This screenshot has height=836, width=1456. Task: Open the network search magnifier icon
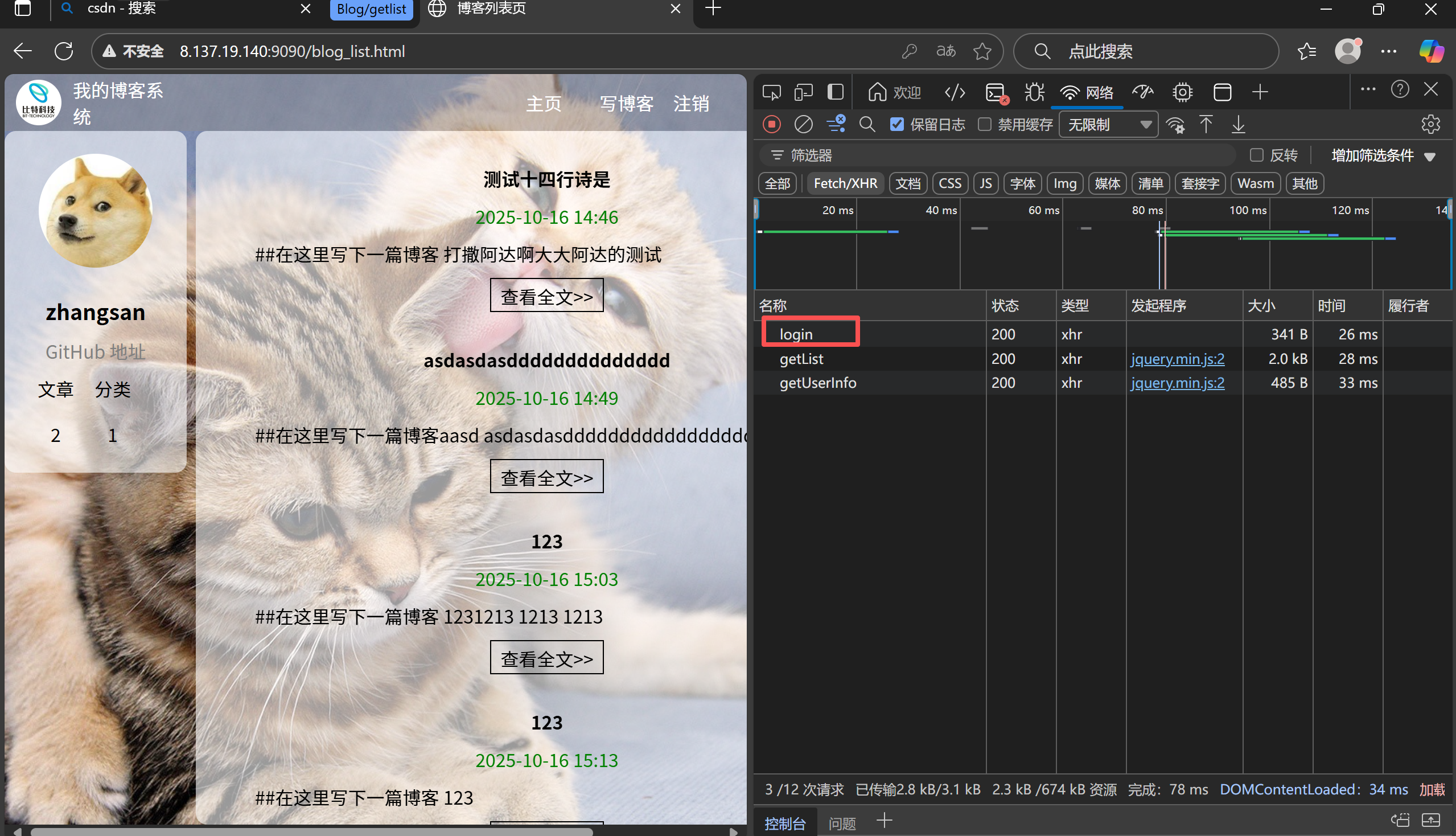(x=867, y=125)
